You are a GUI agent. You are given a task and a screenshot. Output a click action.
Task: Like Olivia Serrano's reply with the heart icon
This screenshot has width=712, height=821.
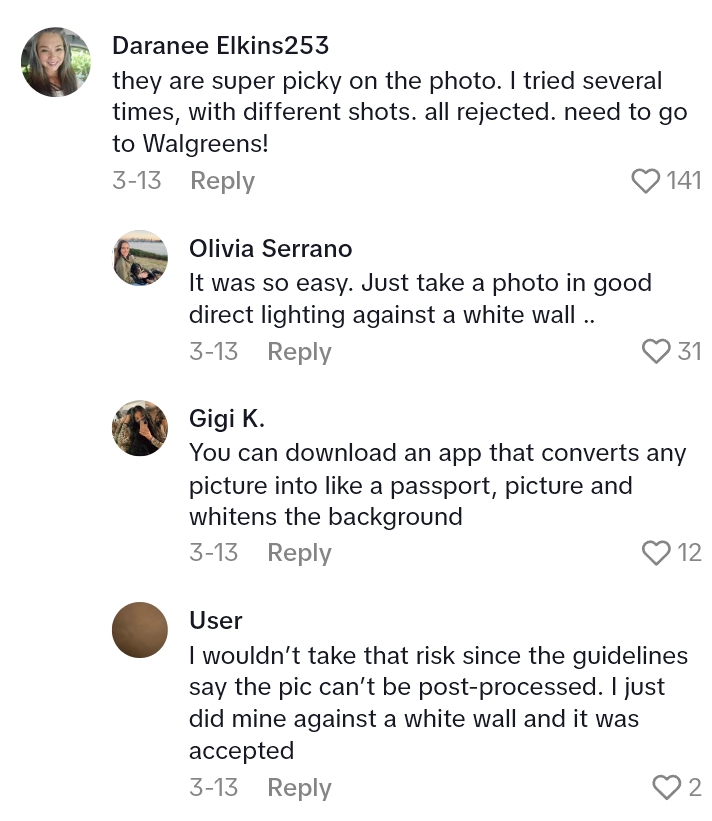tap(656, 352)
